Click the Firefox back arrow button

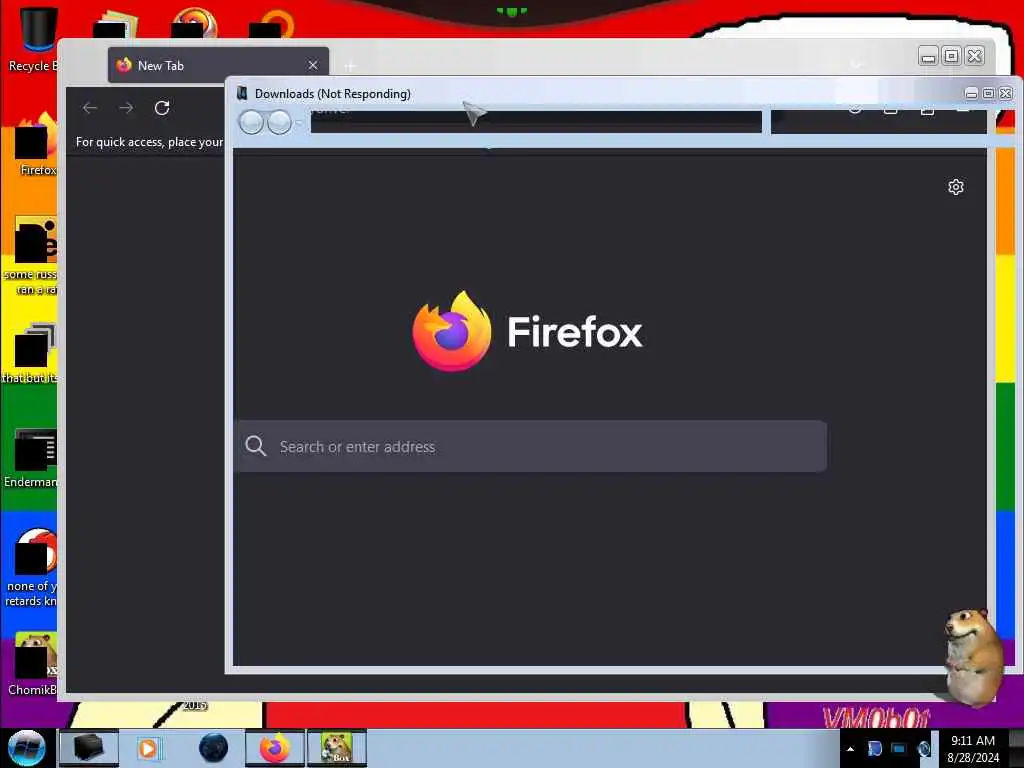tap(90, 108)
